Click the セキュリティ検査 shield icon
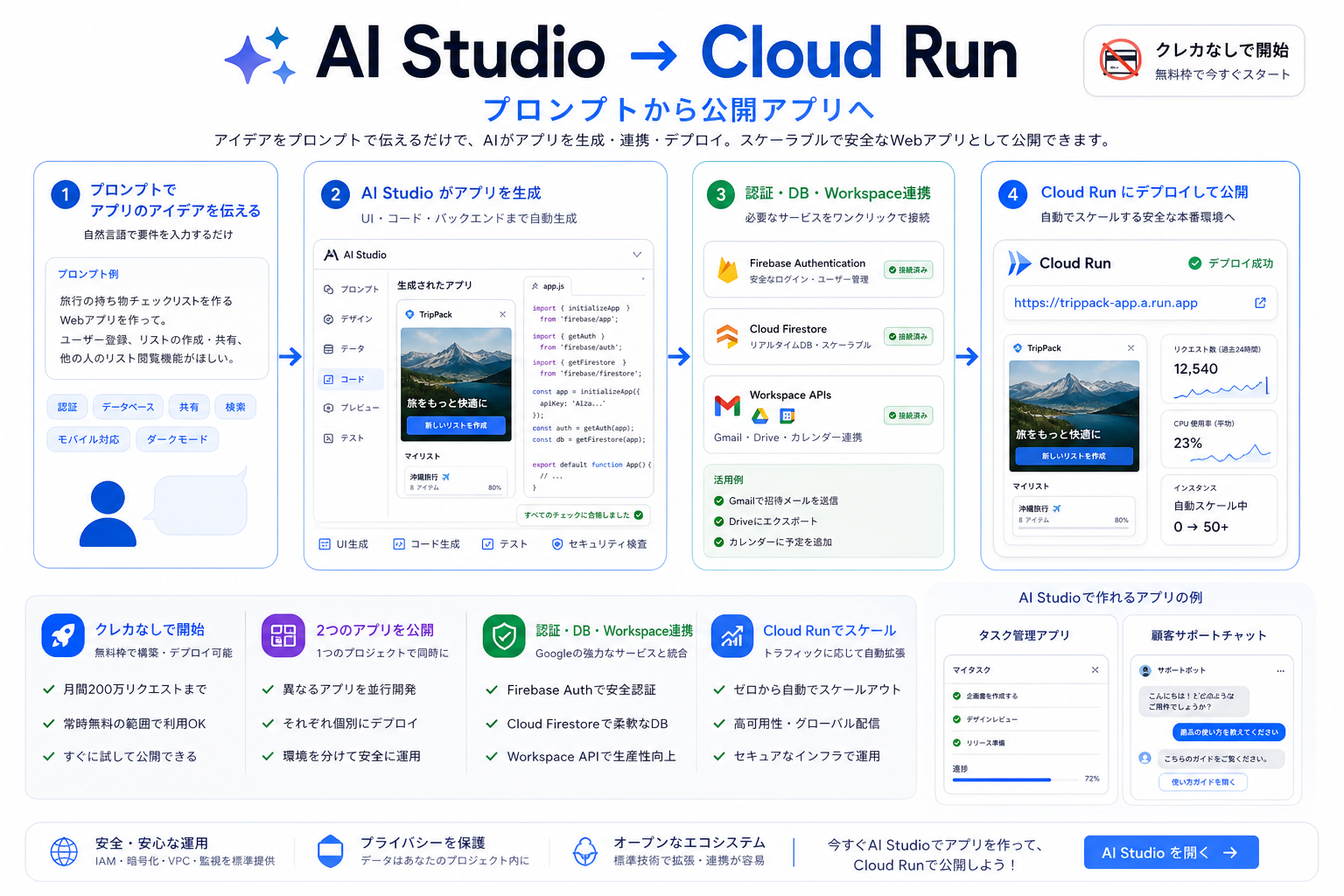The image size is (1344, 896). coord(557,544)
